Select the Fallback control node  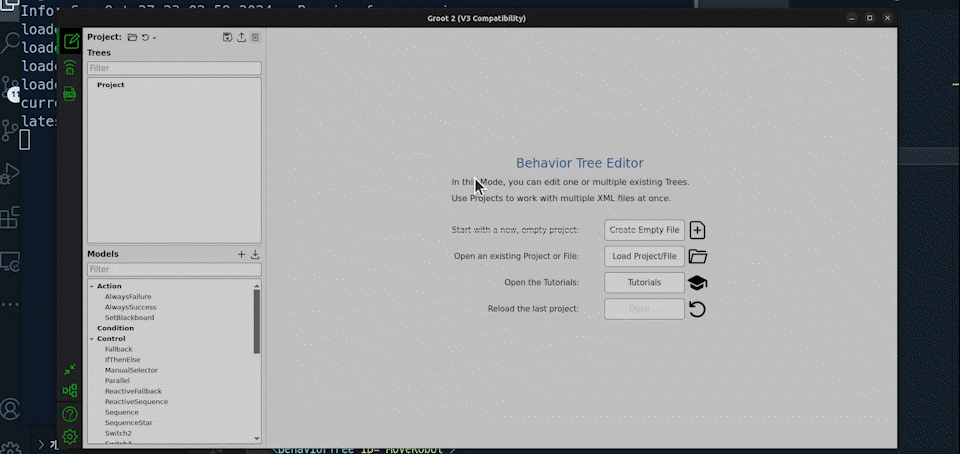(119, 349)
